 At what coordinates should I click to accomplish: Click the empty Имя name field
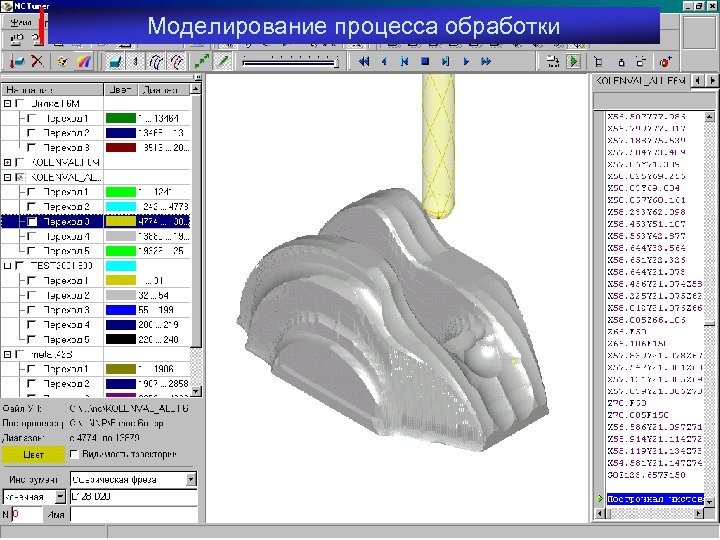tap(134, 514)
